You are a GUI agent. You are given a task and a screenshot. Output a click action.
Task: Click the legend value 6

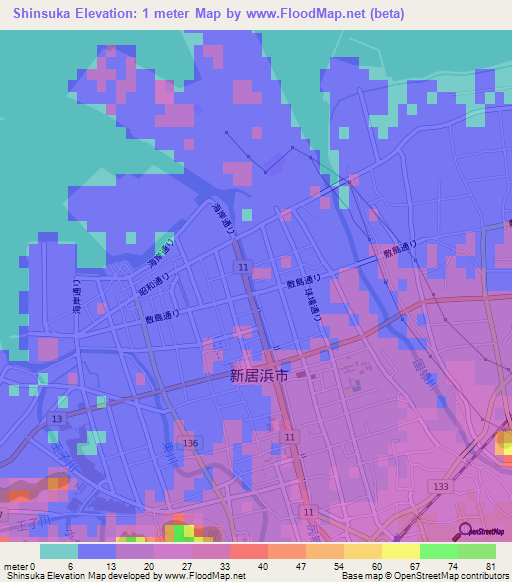pos(70,567)
